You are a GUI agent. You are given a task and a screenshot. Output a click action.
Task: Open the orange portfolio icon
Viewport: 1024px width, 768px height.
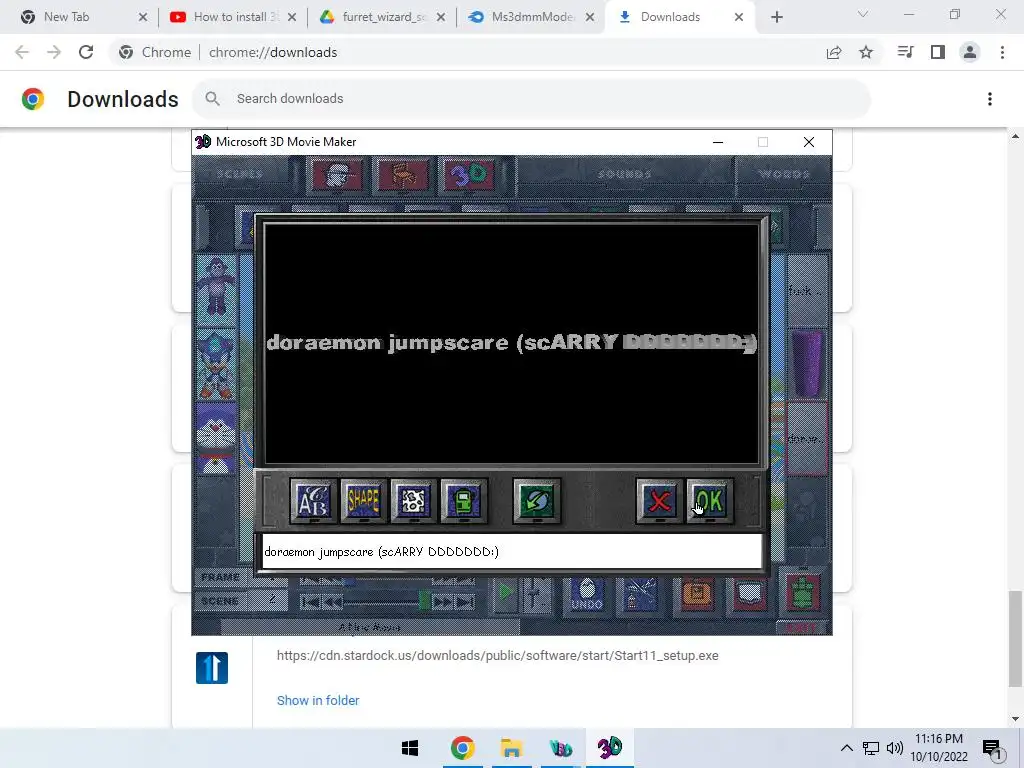(x=697, y=594)
